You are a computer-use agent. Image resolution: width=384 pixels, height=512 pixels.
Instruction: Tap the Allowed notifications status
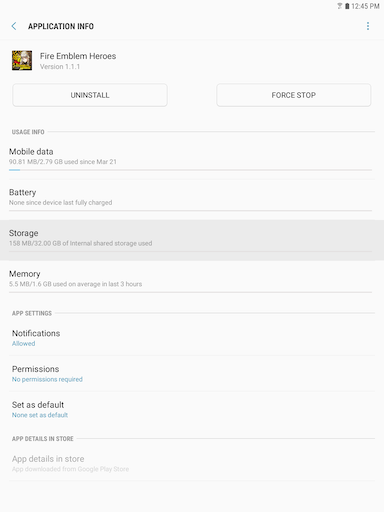(23, 344)
